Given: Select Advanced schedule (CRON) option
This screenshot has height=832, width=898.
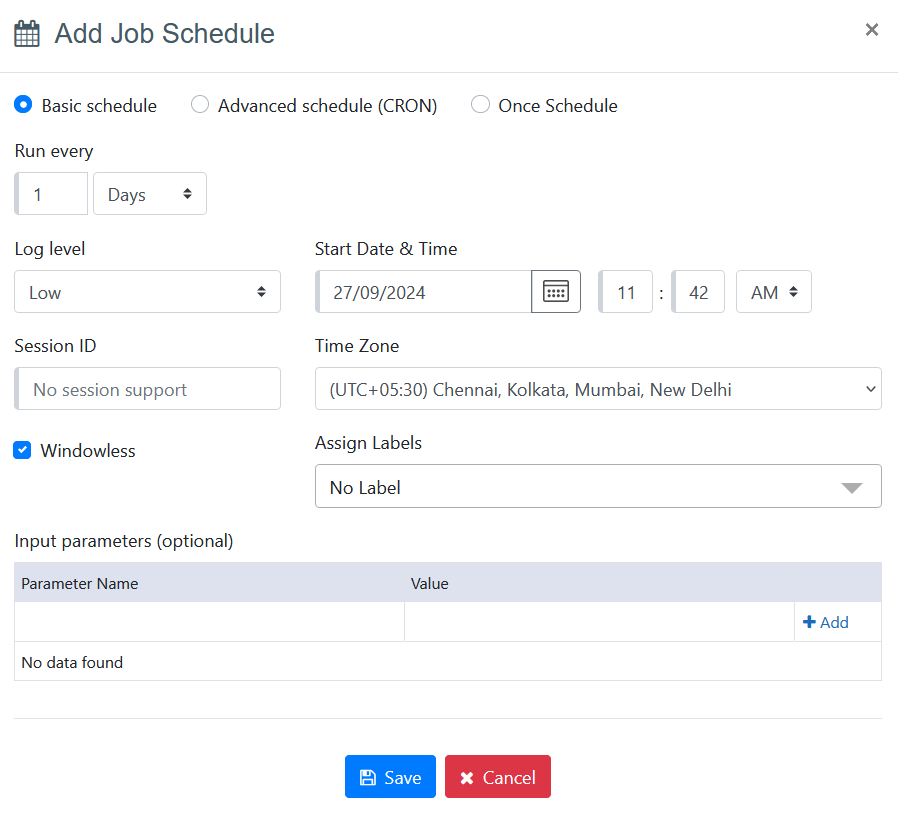Looking at the screenshot, I should click(200, 105).
